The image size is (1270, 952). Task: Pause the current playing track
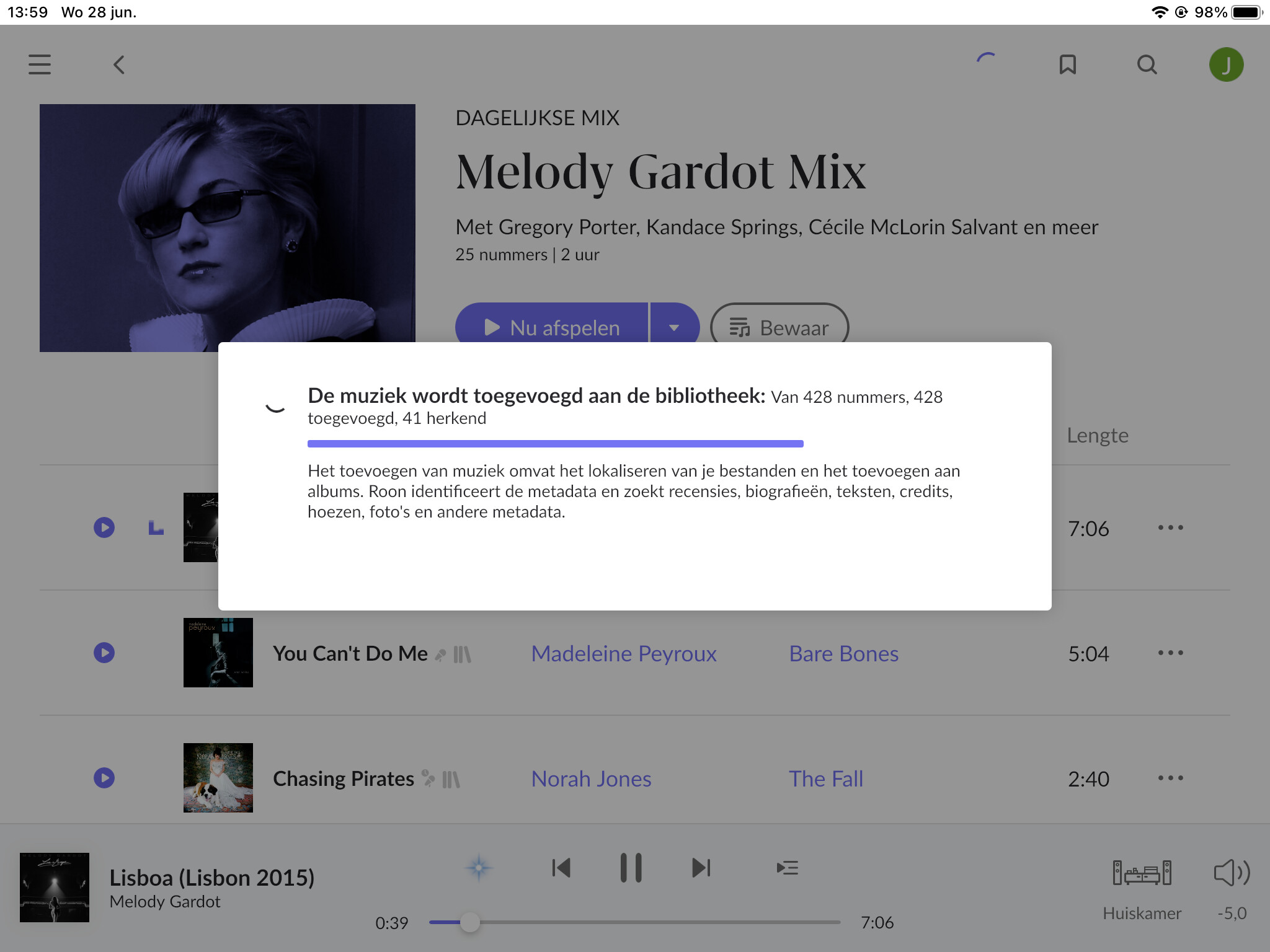631,868
